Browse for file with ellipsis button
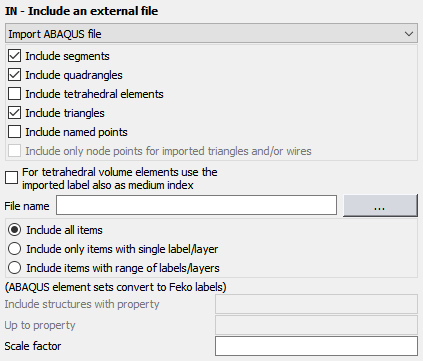 click(x=380, y=205)
